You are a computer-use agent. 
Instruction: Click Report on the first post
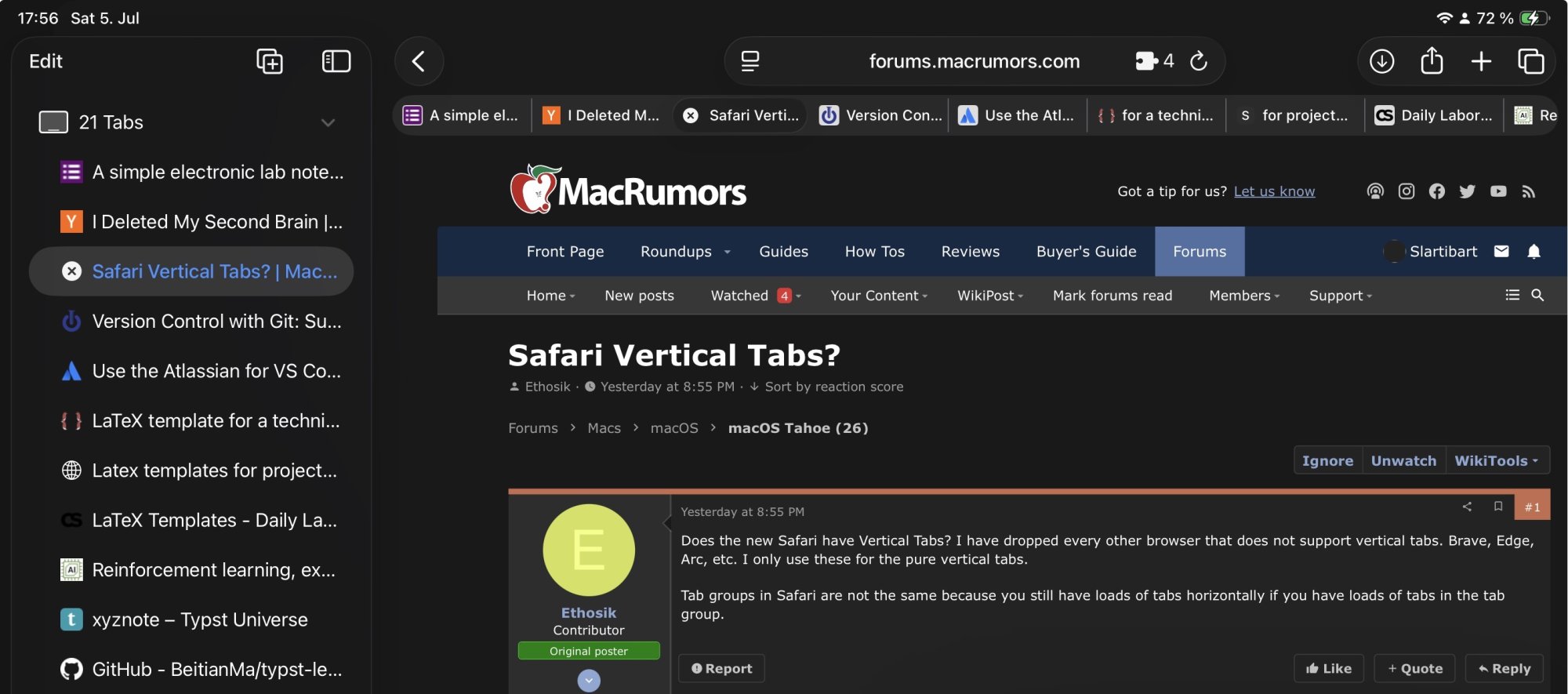[x=721, y=669]
